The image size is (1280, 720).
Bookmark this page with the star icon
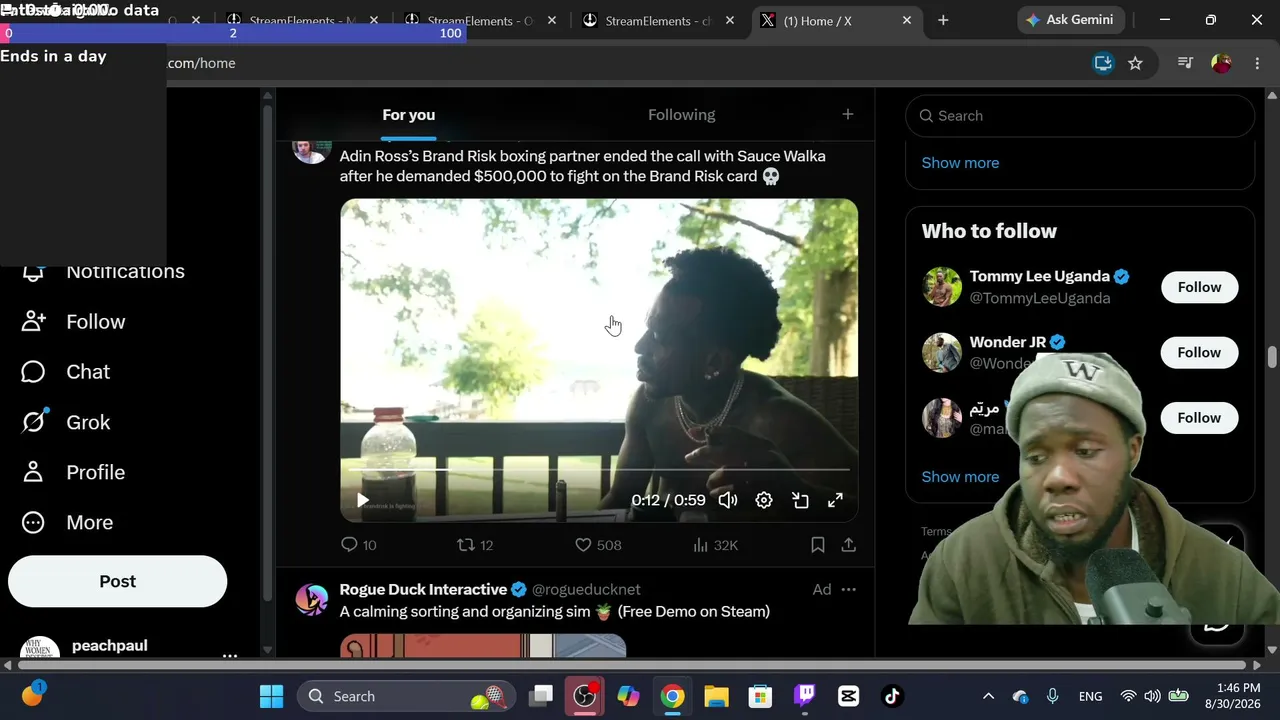(x=1135, y=63)
